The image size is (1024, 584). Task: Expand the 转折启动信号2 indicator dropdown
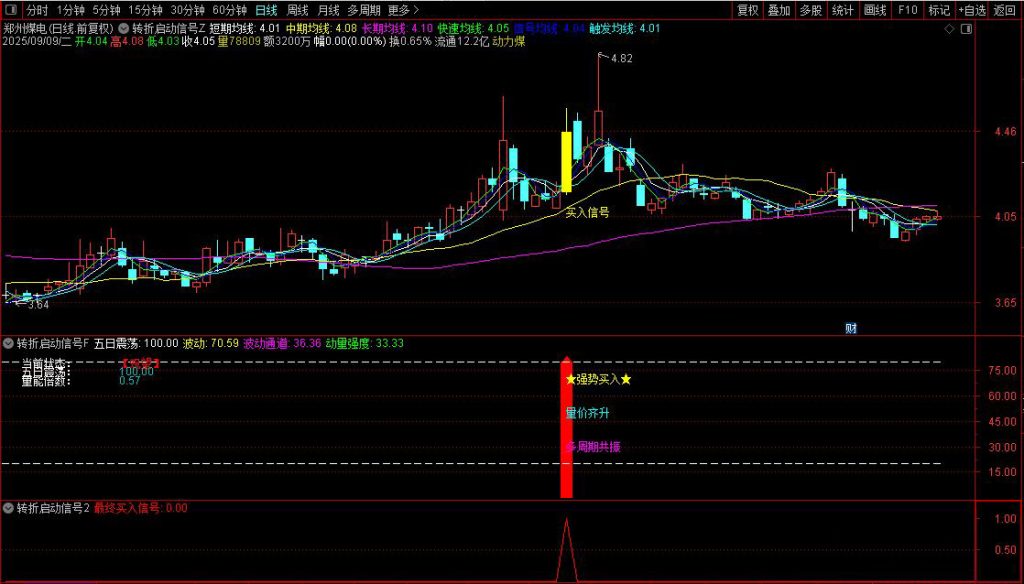9,508
